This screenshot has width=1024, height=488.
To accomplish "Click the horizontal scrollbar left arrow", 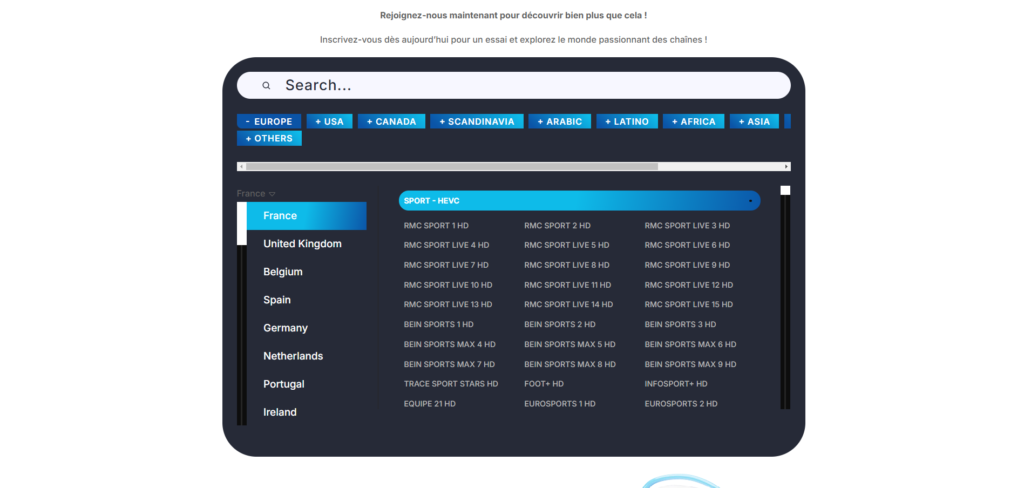I will (x=241, y=167).
